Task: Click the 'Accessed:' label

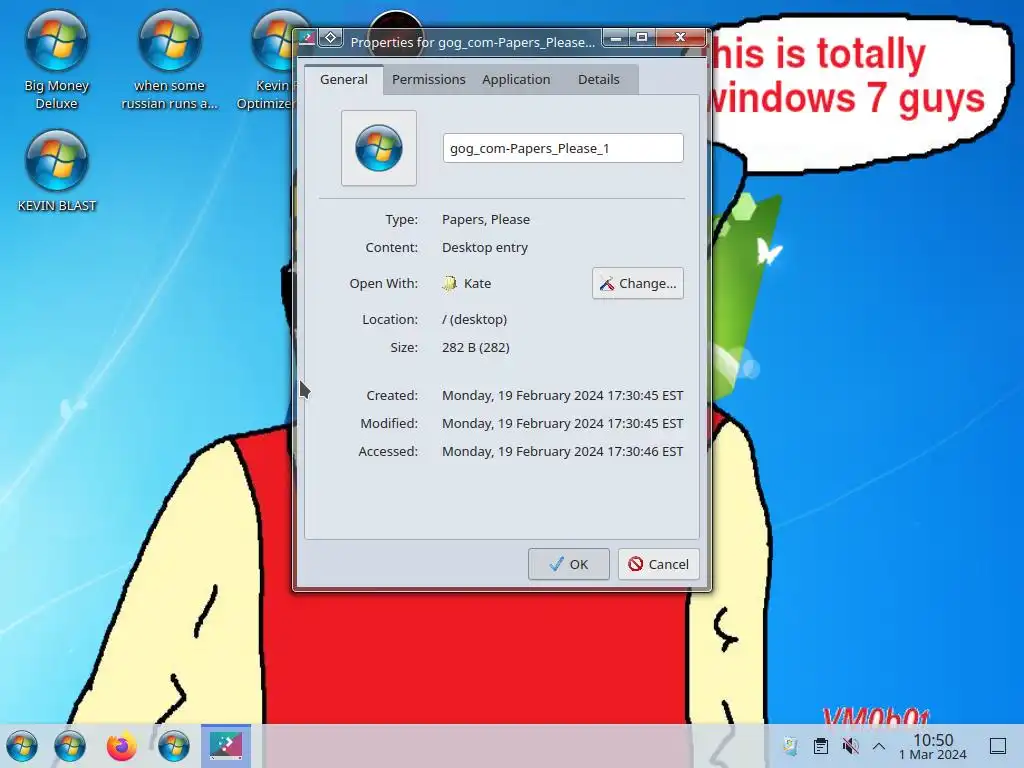Action: (388, 452)
